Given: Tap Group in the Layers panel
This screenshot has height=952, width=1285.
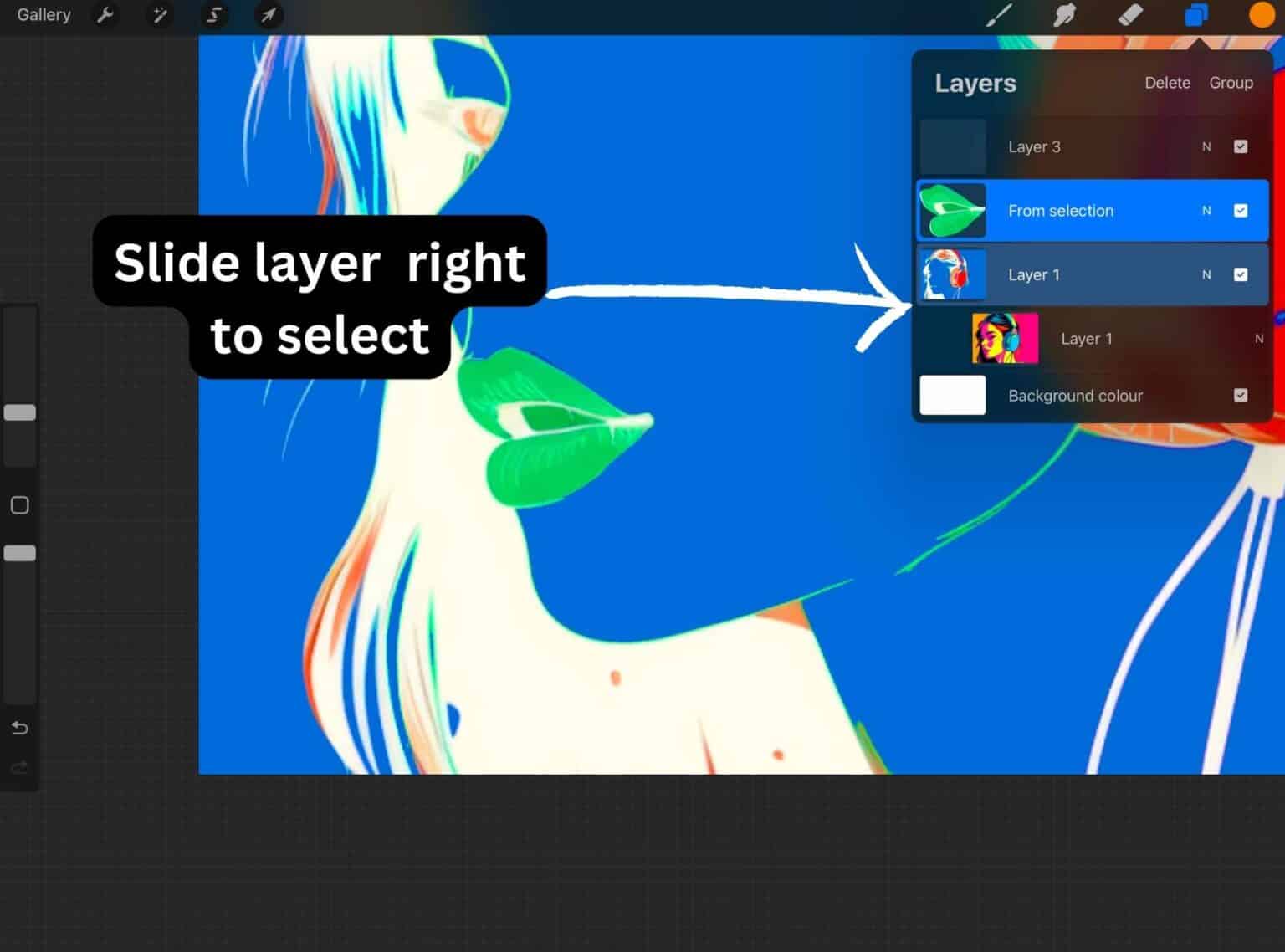Looking at the screenshot, I should [x=1231, y=83].
